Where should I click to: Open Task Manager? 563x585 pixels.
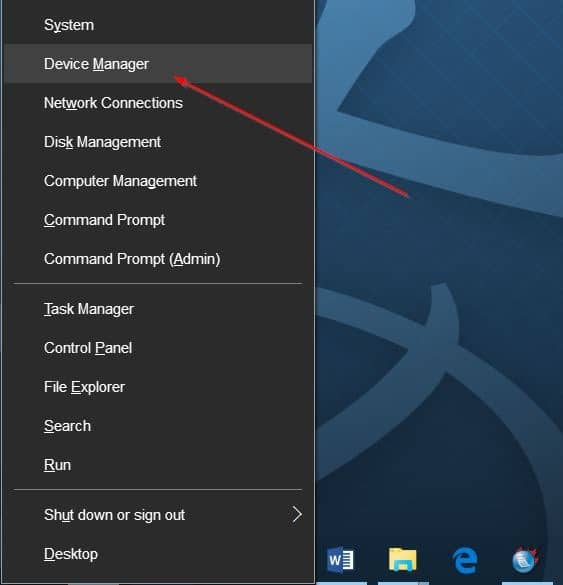[x=158, y=309]
